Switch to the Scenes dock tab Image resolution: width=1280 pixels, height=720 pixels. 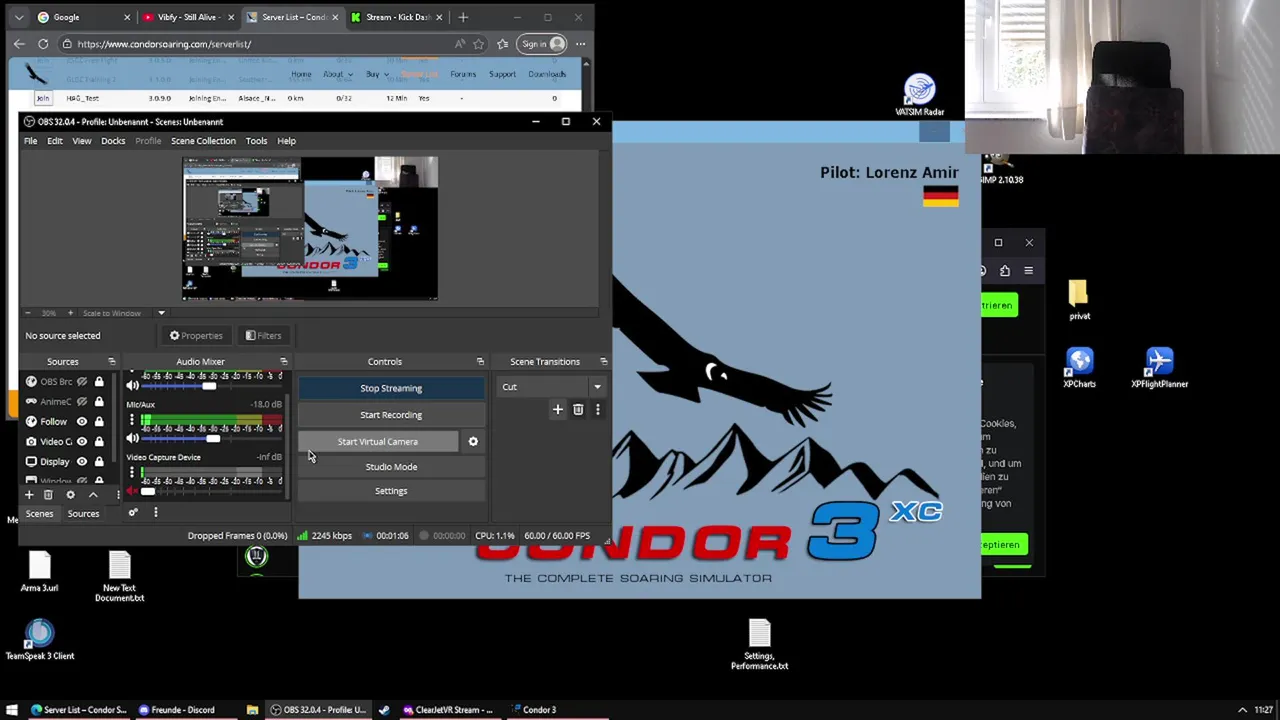click(x=40, y=513)
